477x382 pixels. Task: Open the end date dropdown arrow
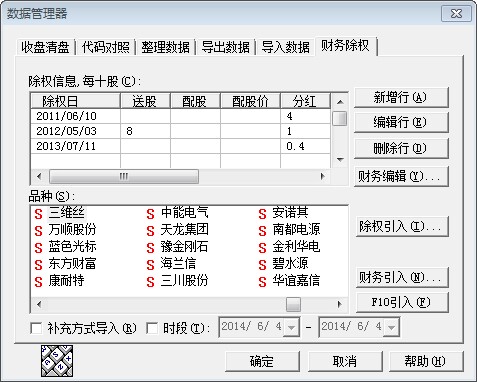click(x=391, y=327)
